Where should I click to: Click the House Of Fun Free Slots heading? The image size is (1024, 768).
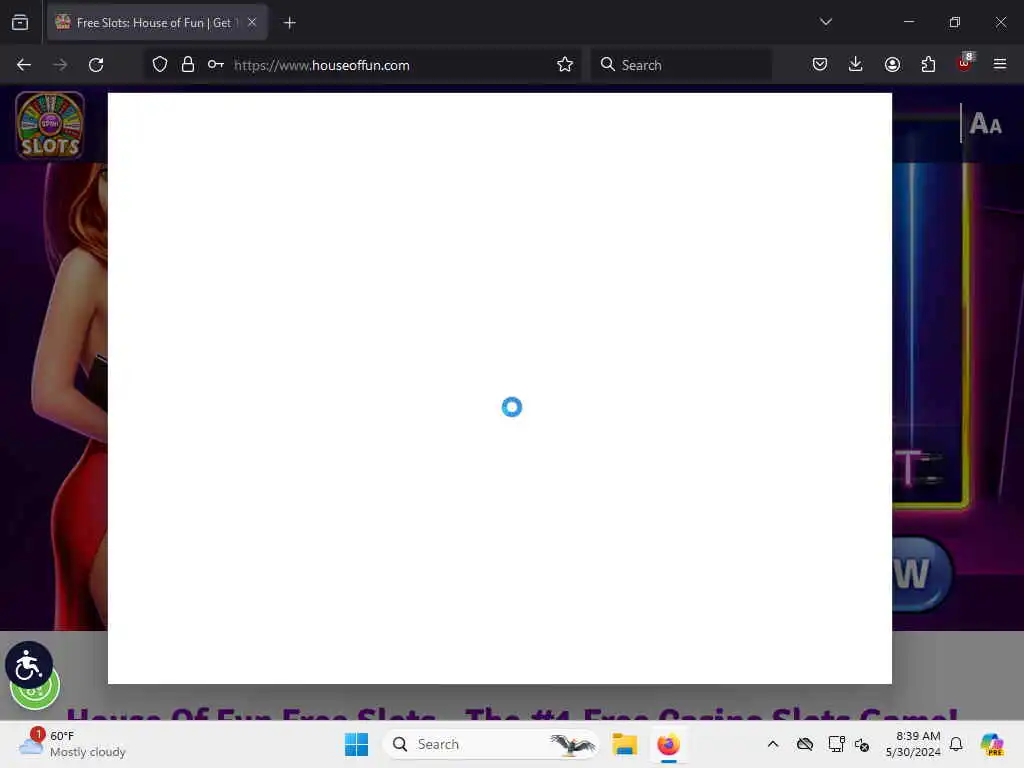click(x=511, y=714)
